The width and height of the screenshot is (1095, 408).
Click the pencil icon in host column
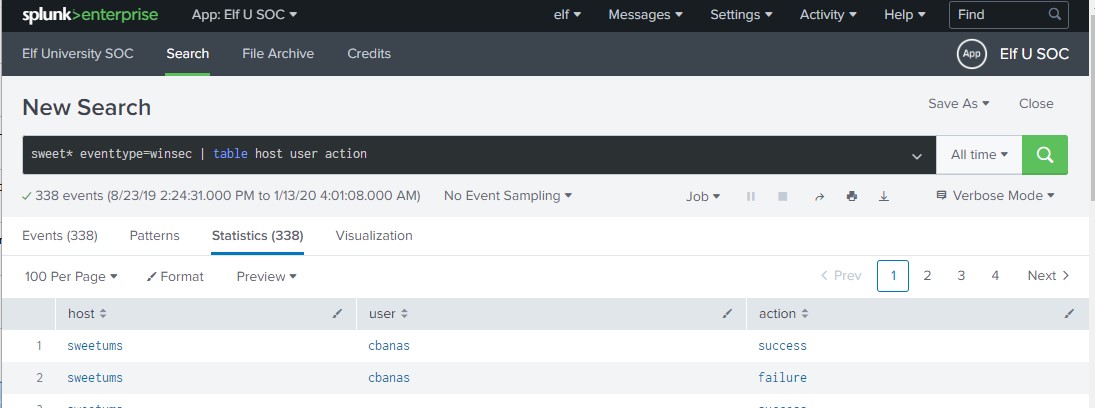tap(337, 314)
